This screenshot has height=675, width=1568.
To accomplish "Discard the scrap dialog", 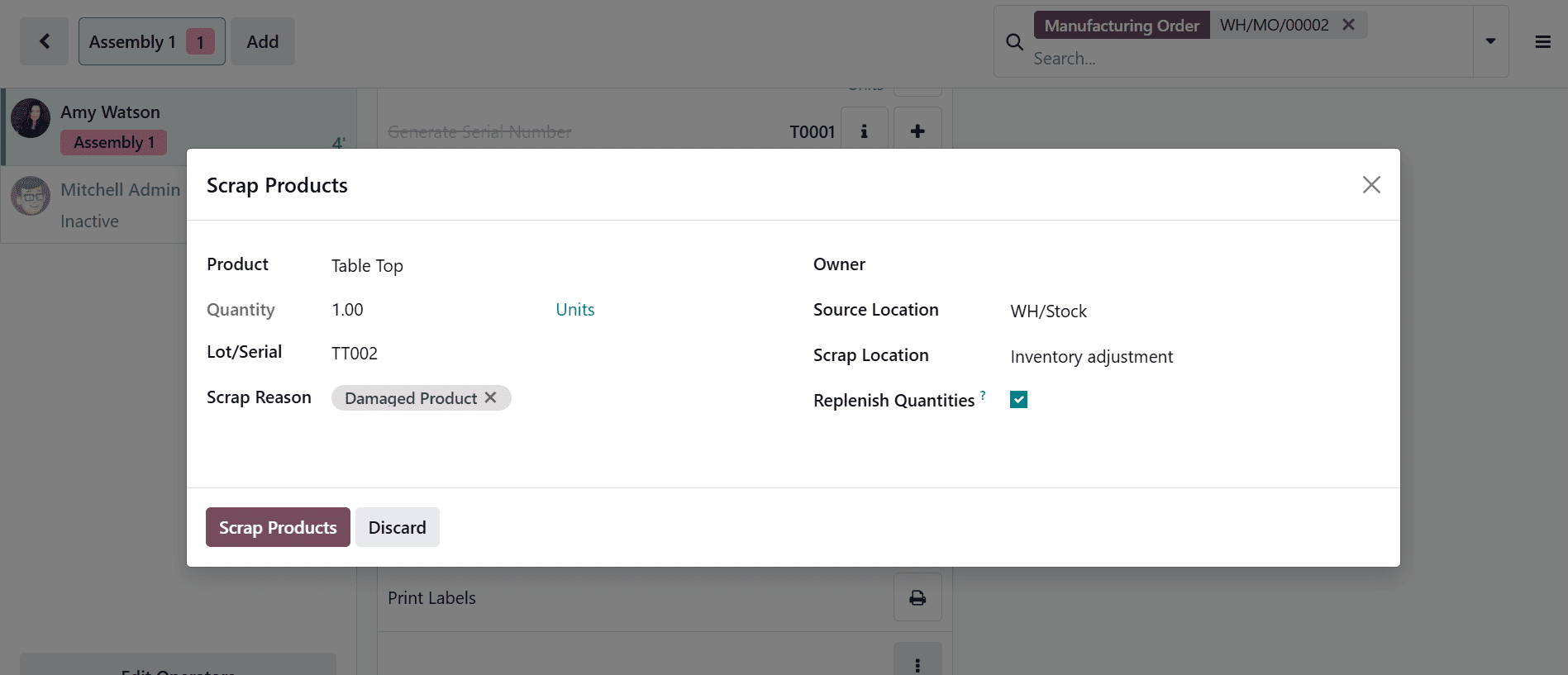I will tap(398, 527).
